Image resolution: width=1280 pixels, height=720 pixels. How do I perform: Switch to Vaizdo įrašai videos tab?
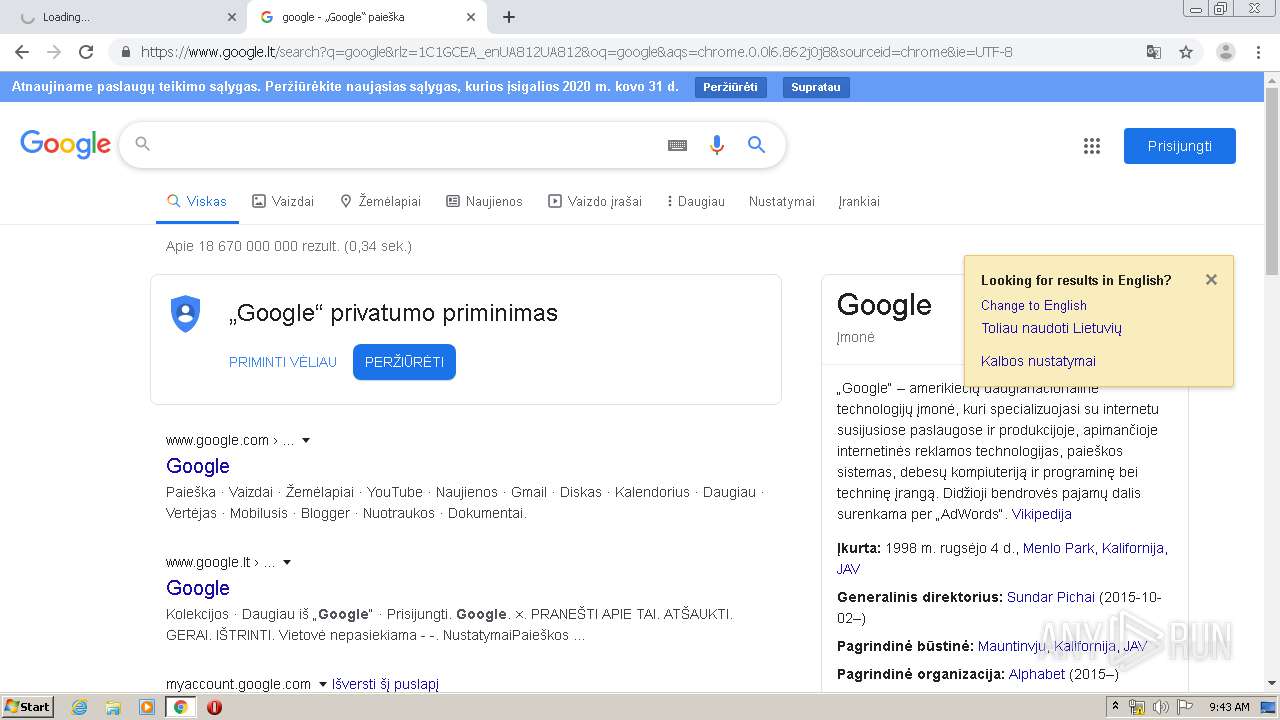tap(595, 201)
